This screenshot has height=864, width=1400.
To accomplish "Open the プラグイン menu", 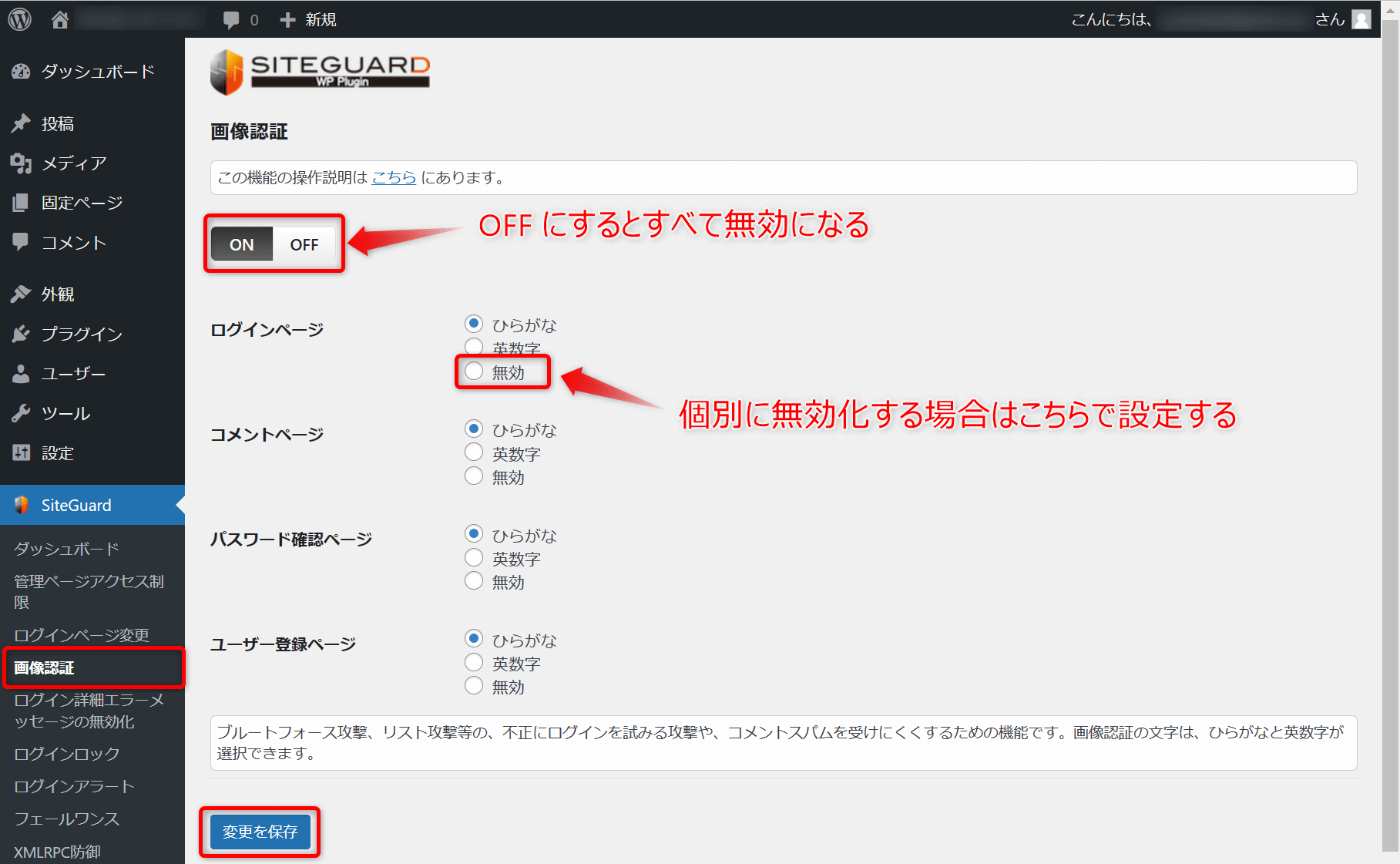I will [92, 334].
